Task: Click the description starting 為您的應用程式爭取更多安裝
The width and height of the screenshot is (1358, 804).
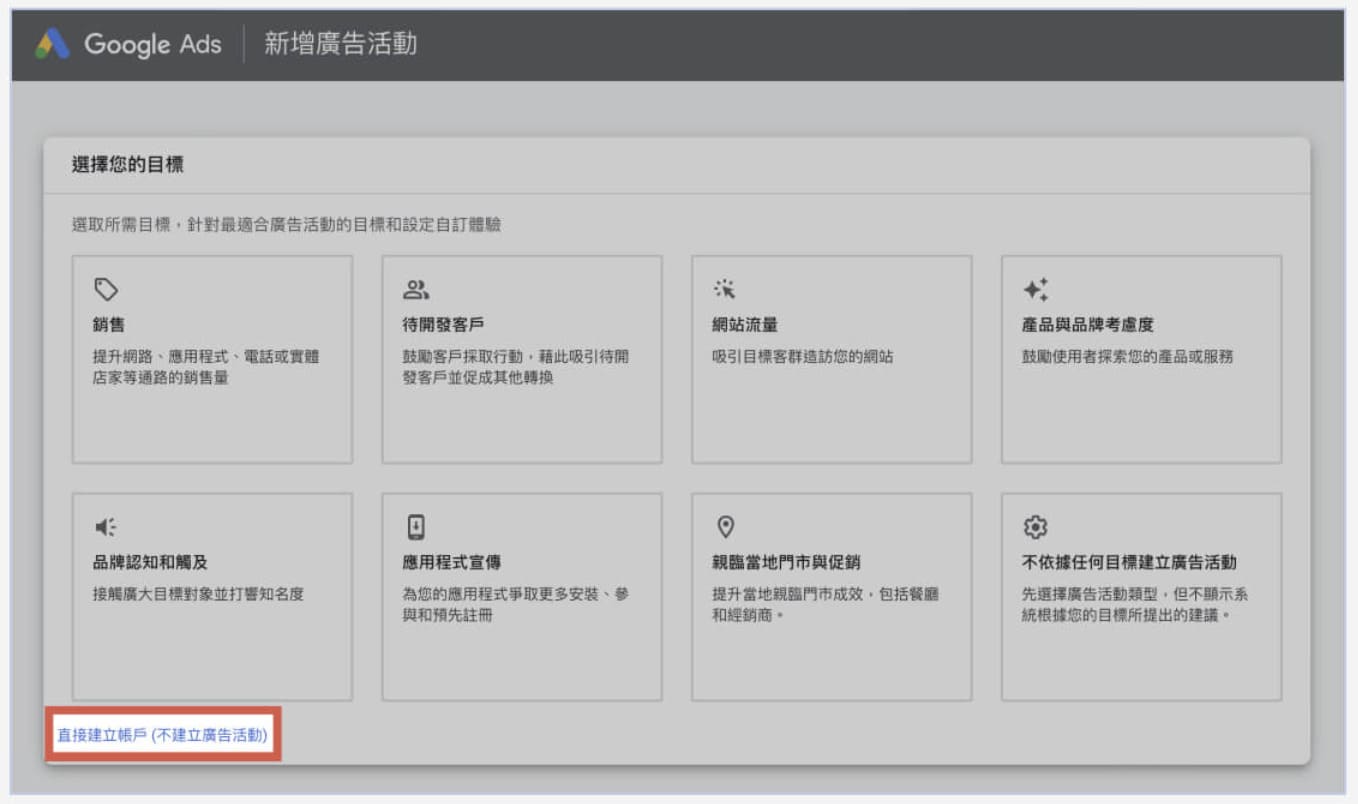Action: (x=516, y=604)
